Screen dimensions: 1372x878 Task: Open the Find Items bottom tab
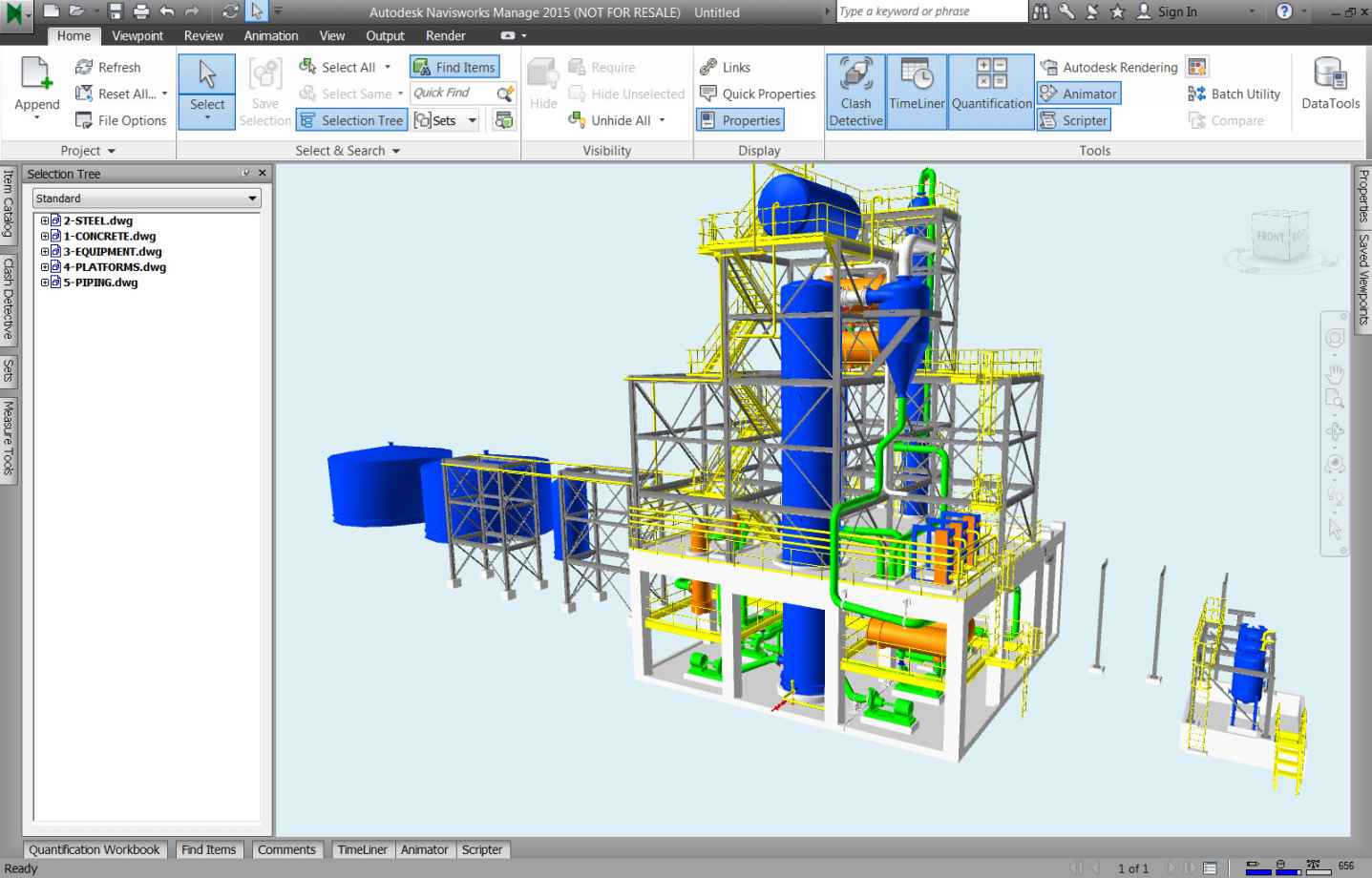pos(208,849)
